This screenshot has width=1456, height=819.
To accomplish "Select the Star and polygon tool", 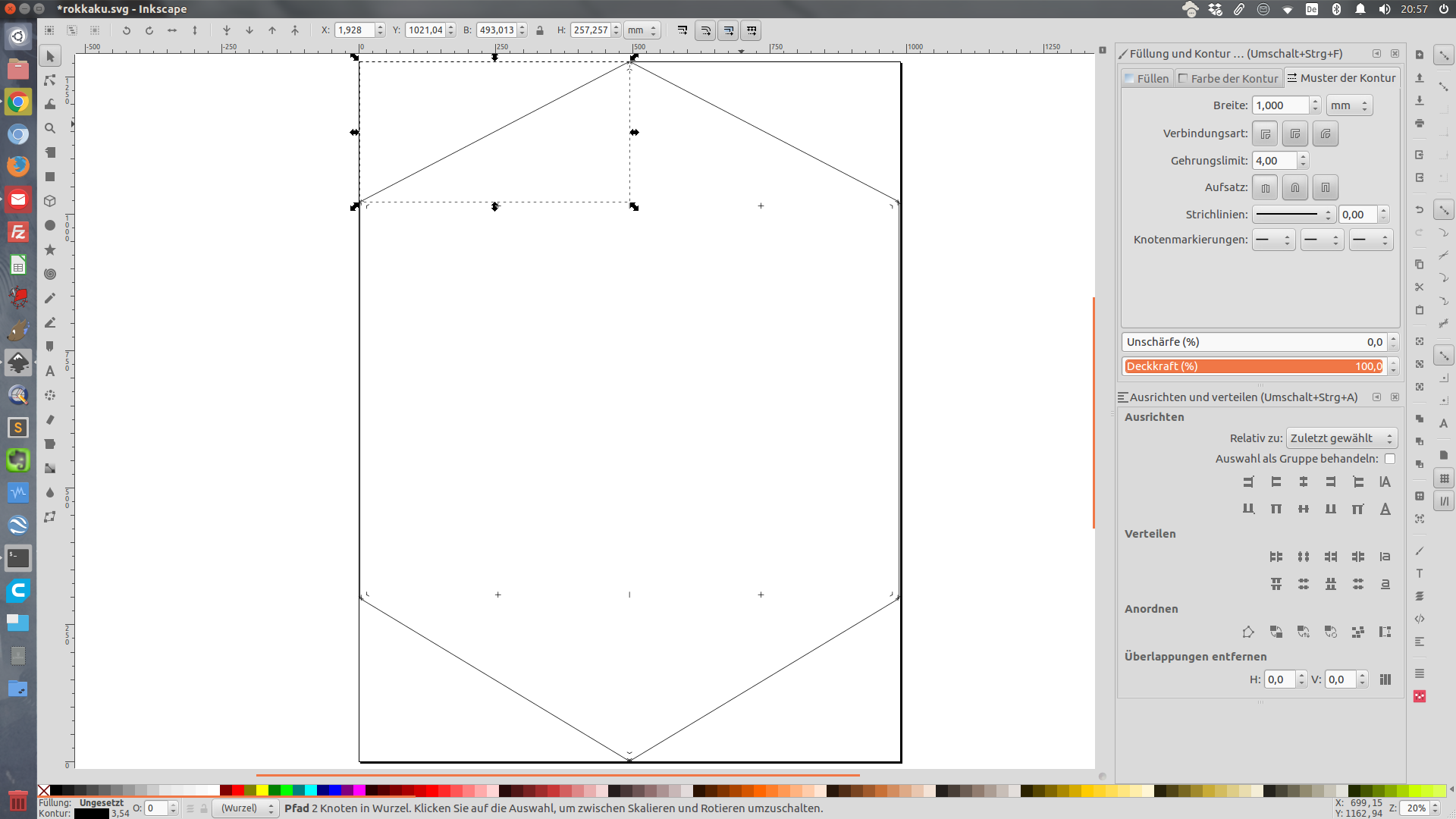I will click(x=50, y=249).
